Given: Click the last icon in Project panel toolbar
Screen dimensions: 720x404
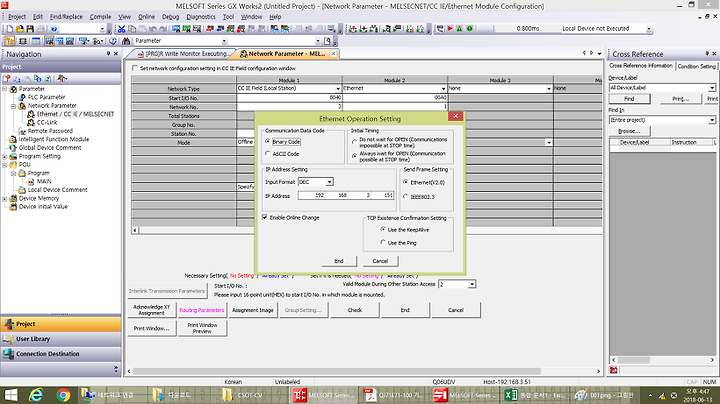Looking at the screenshot, I should click(x=63, y=79).
